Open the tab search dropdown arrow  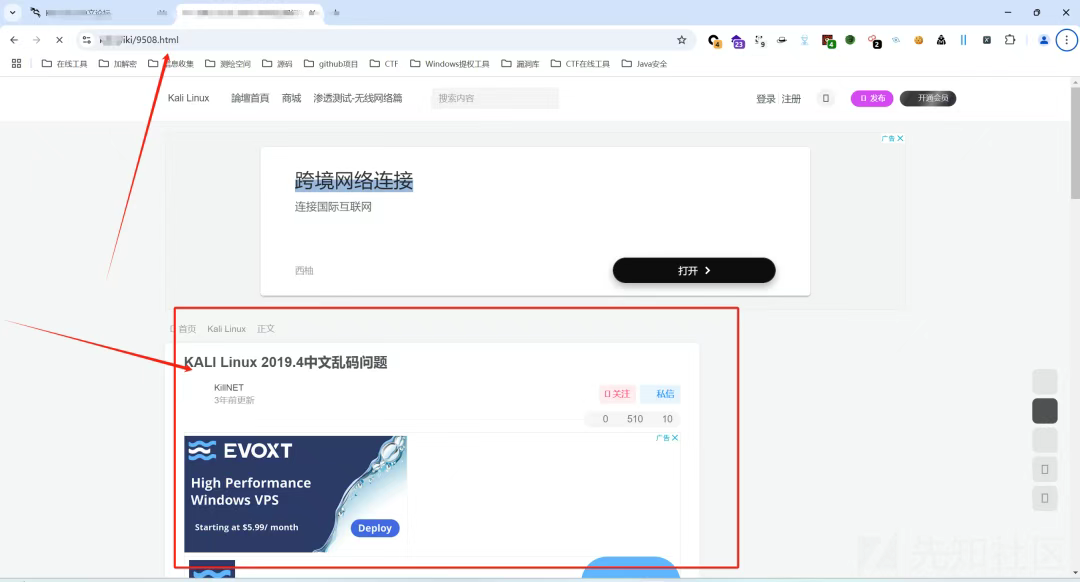[x=12, y=12]
